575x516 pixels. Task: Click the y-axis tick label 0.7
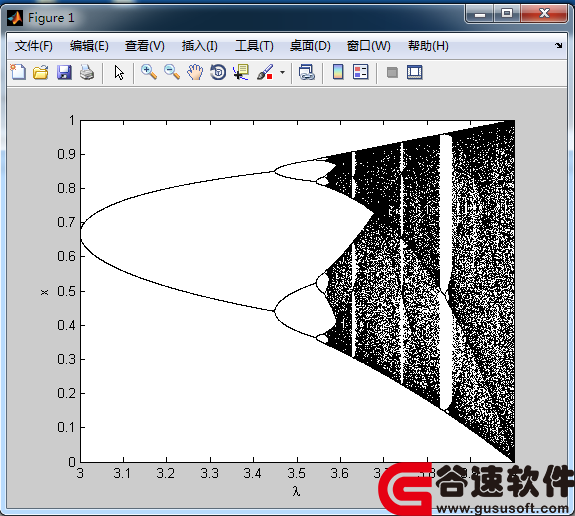tap(66, 223)
